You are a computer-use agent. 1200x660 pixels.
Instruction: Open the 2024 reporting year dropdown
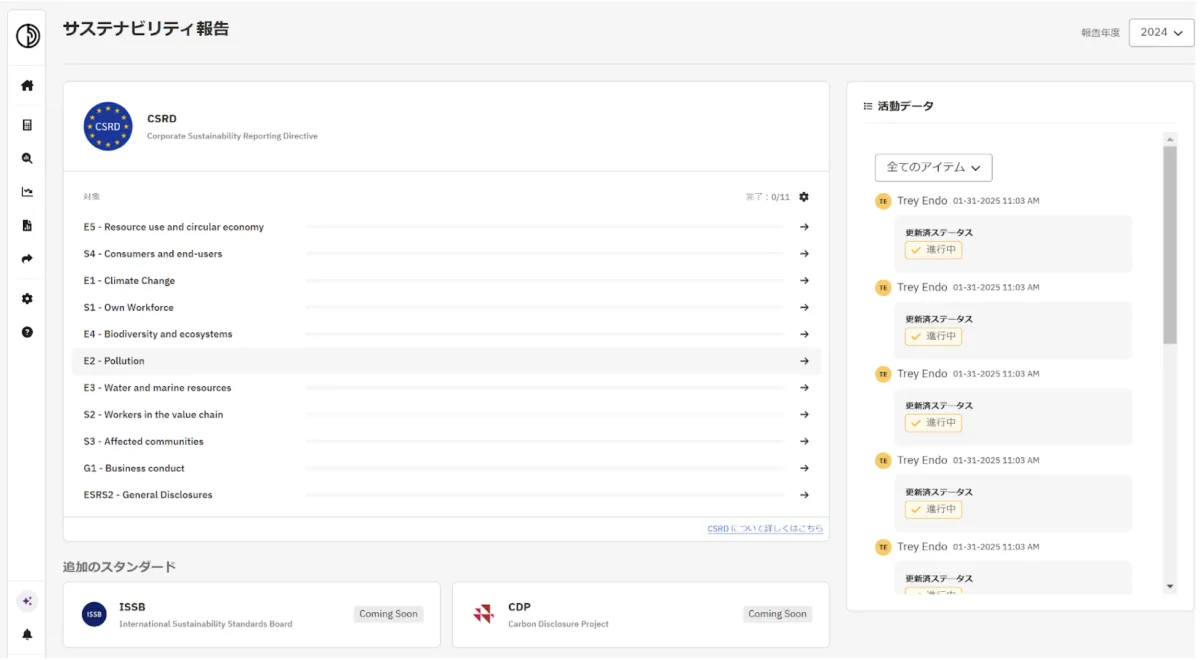(x=1161, y=33)
